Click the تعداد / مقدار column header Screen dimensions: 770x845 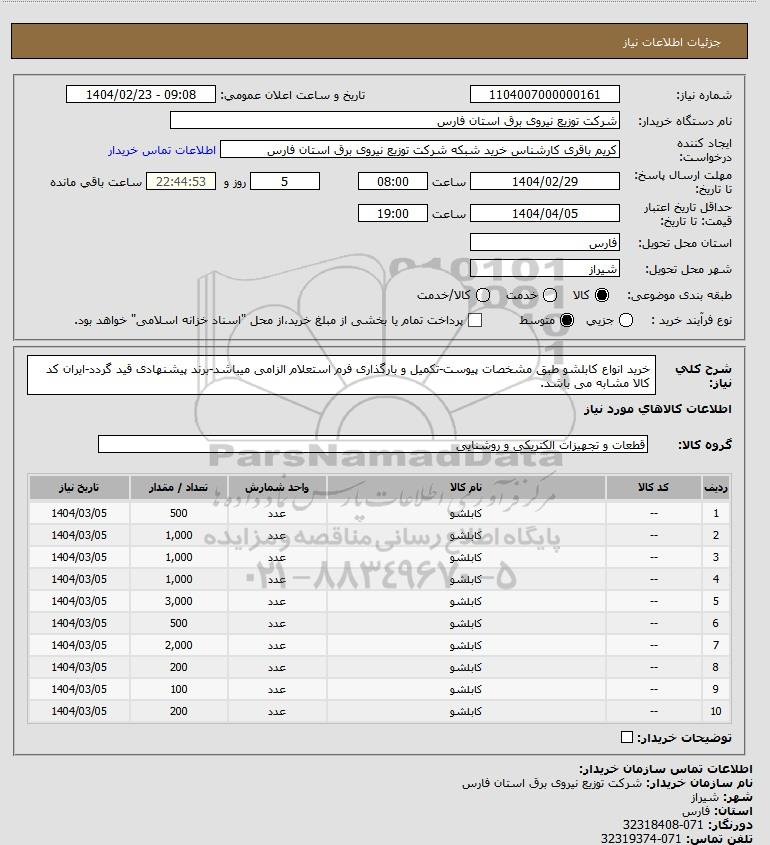178,487
